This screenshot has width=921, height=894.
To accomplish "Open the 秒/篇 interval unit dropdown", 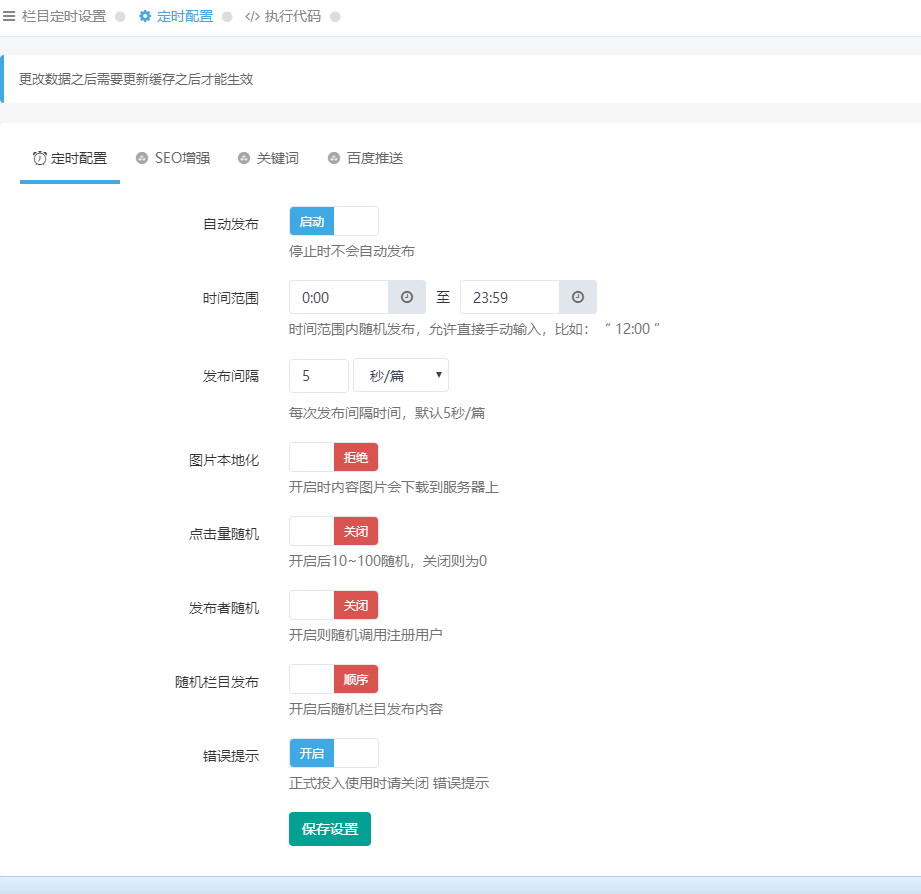I will pos(401,375).
